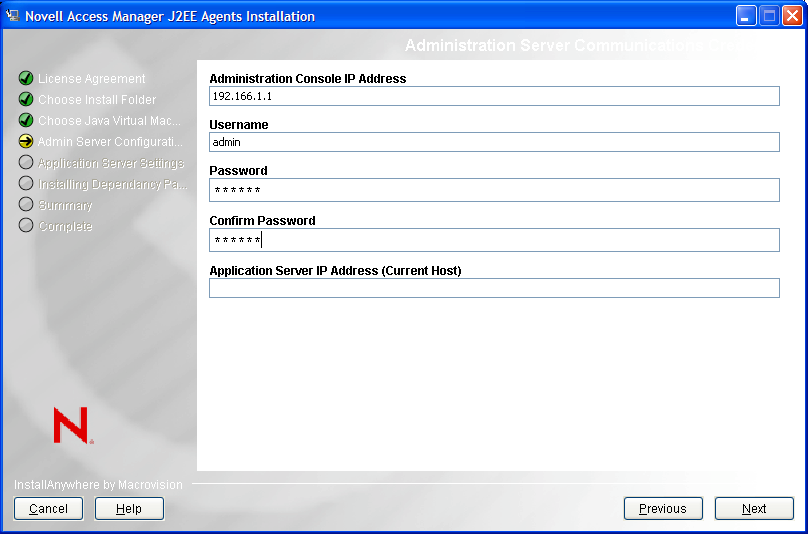The image size is (808, 534).
Task: Click the Complete step label
Action: point(65,226)
